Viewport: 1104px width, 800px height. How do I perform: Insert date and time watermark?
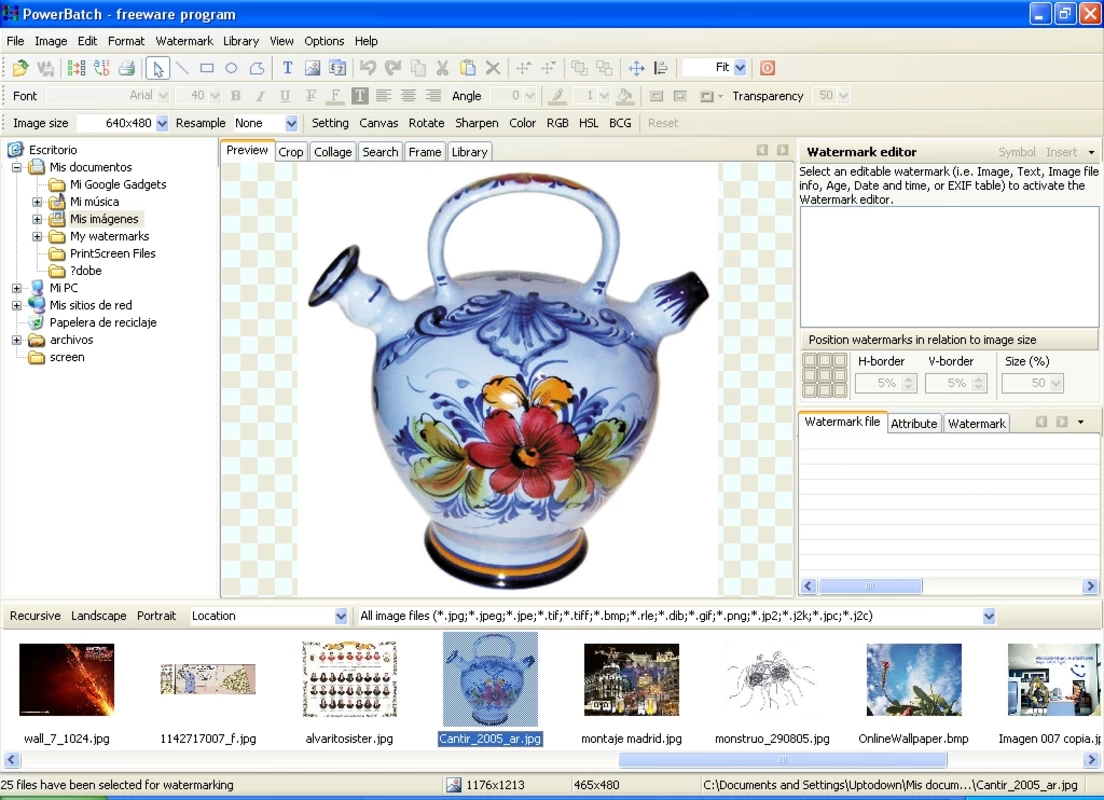coord(338,68)
